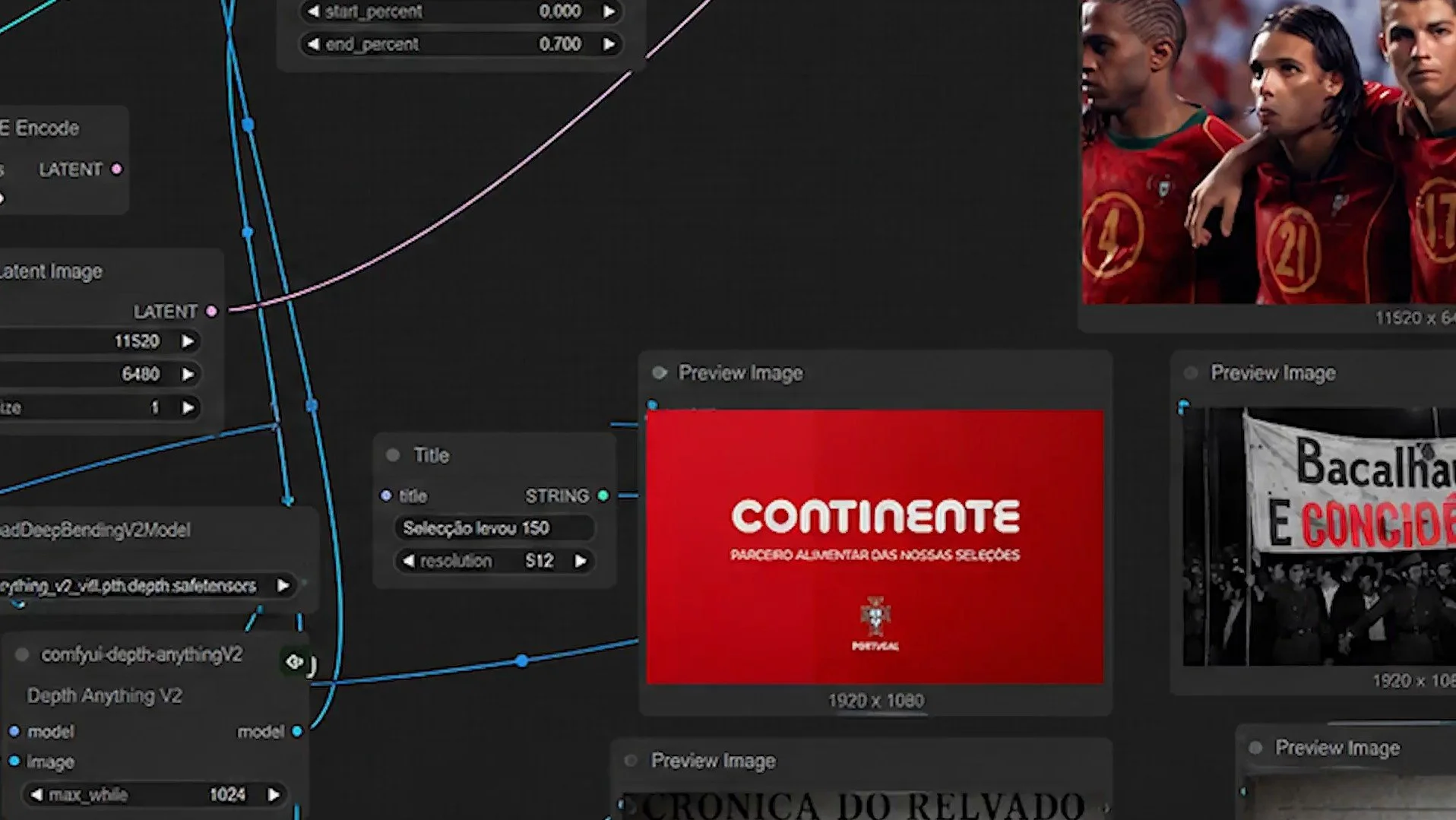Click the node badge icon on comfyui-depth-anythingV2
The image size is (1456, 820).
click(294, 662)
